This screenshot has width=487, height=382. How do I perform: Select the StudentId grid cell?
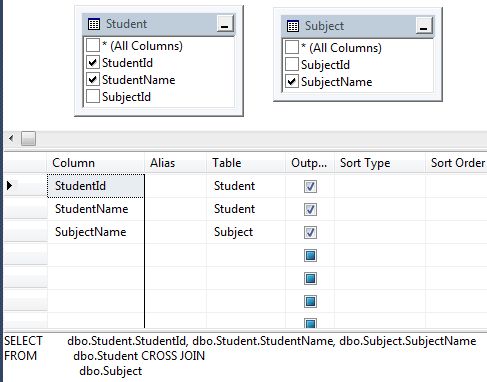tap(96, 186)
